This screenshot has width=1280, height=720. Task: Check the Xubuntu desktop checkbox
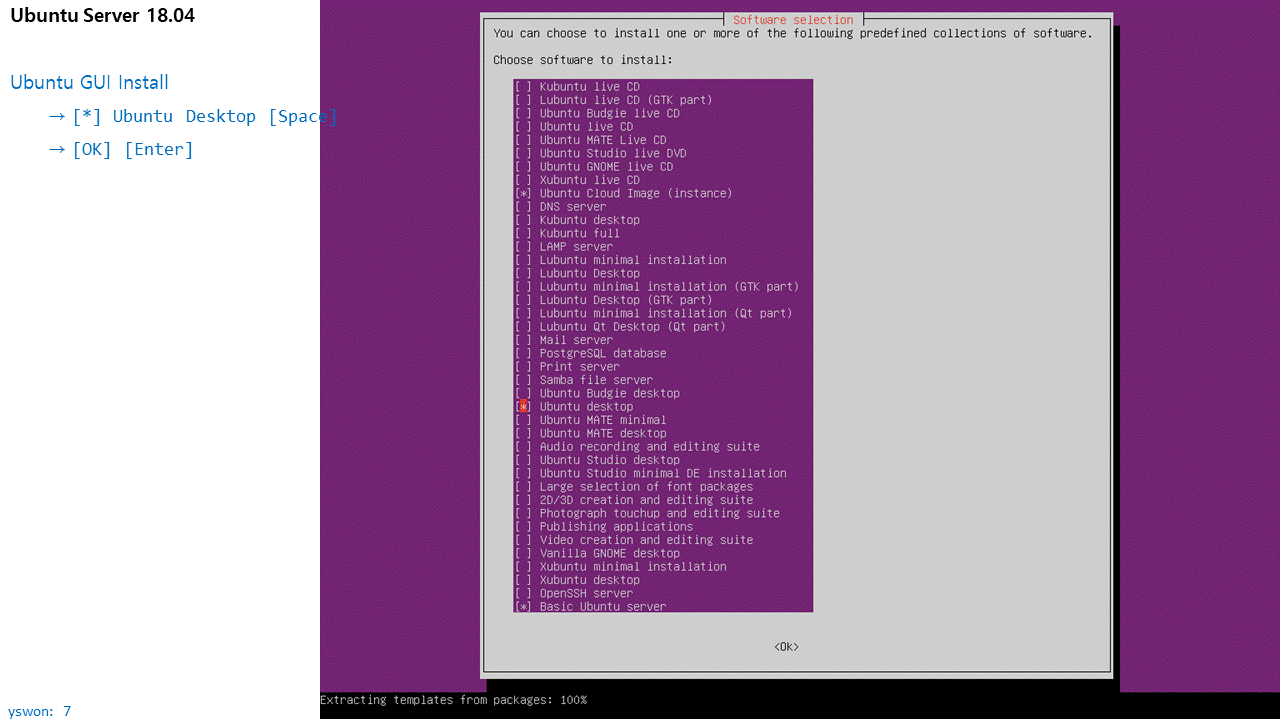point(523,580)
